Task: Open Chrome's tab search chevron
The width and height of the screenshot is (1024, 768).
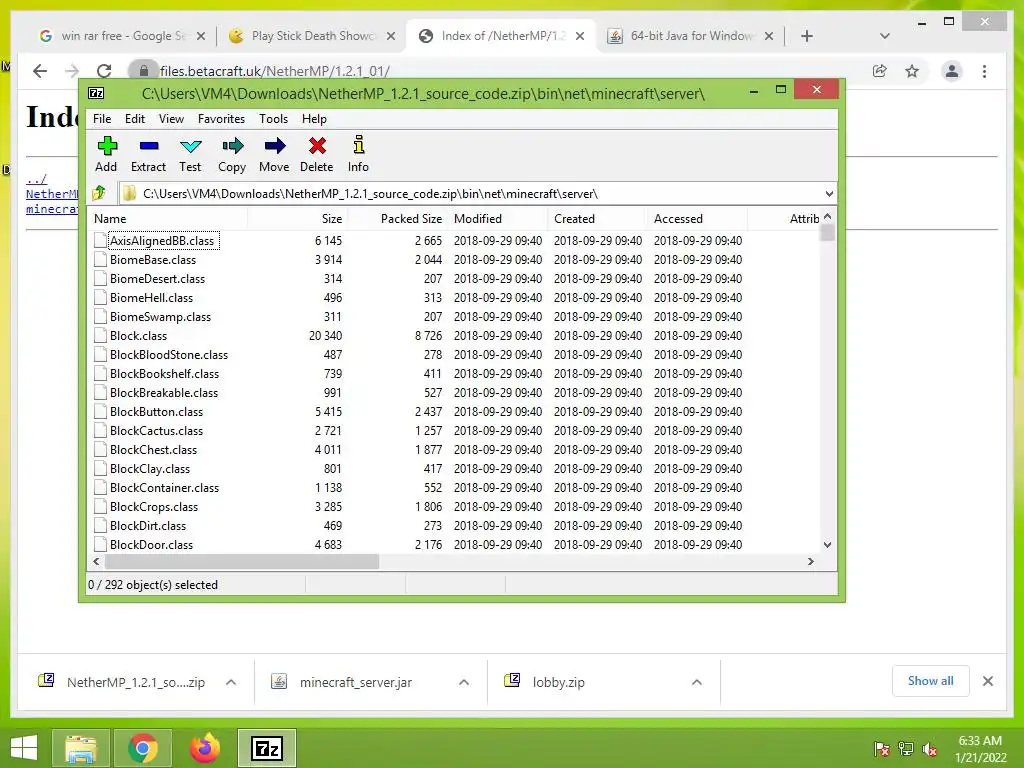Action: coord(884,36)
